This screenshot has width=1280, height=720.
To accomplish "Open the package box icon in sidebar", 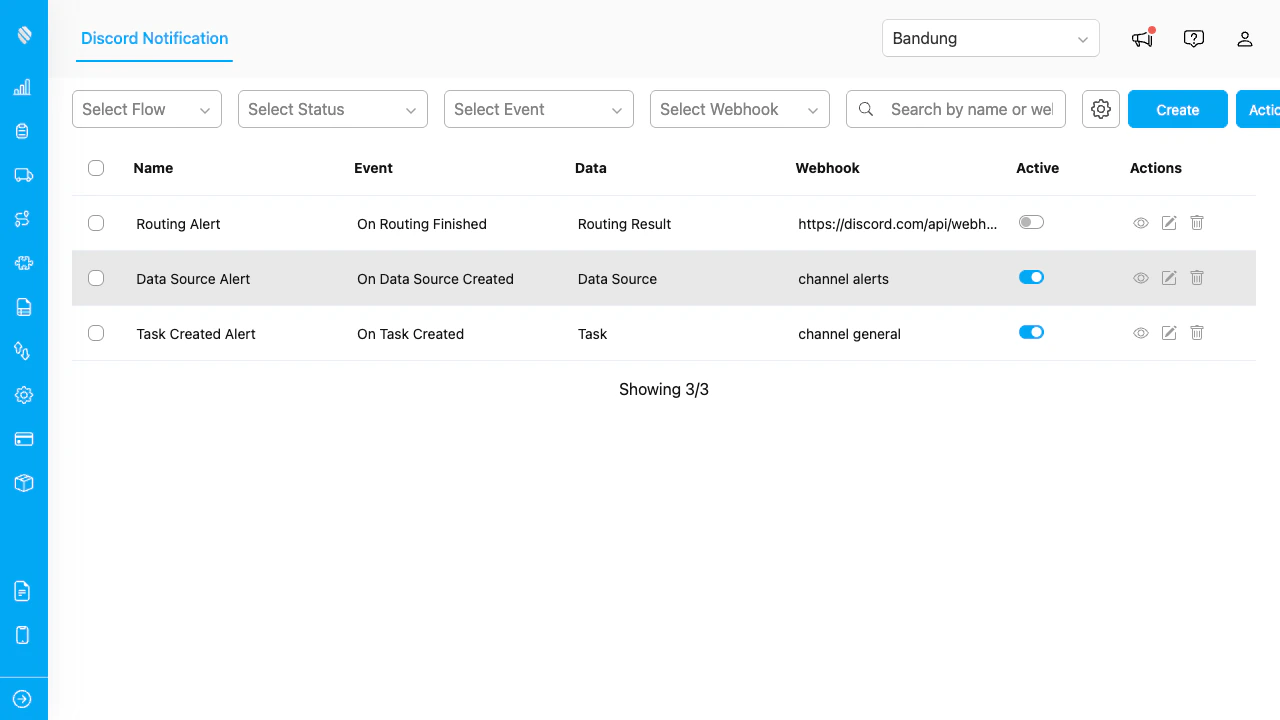I will click(22, 483).
